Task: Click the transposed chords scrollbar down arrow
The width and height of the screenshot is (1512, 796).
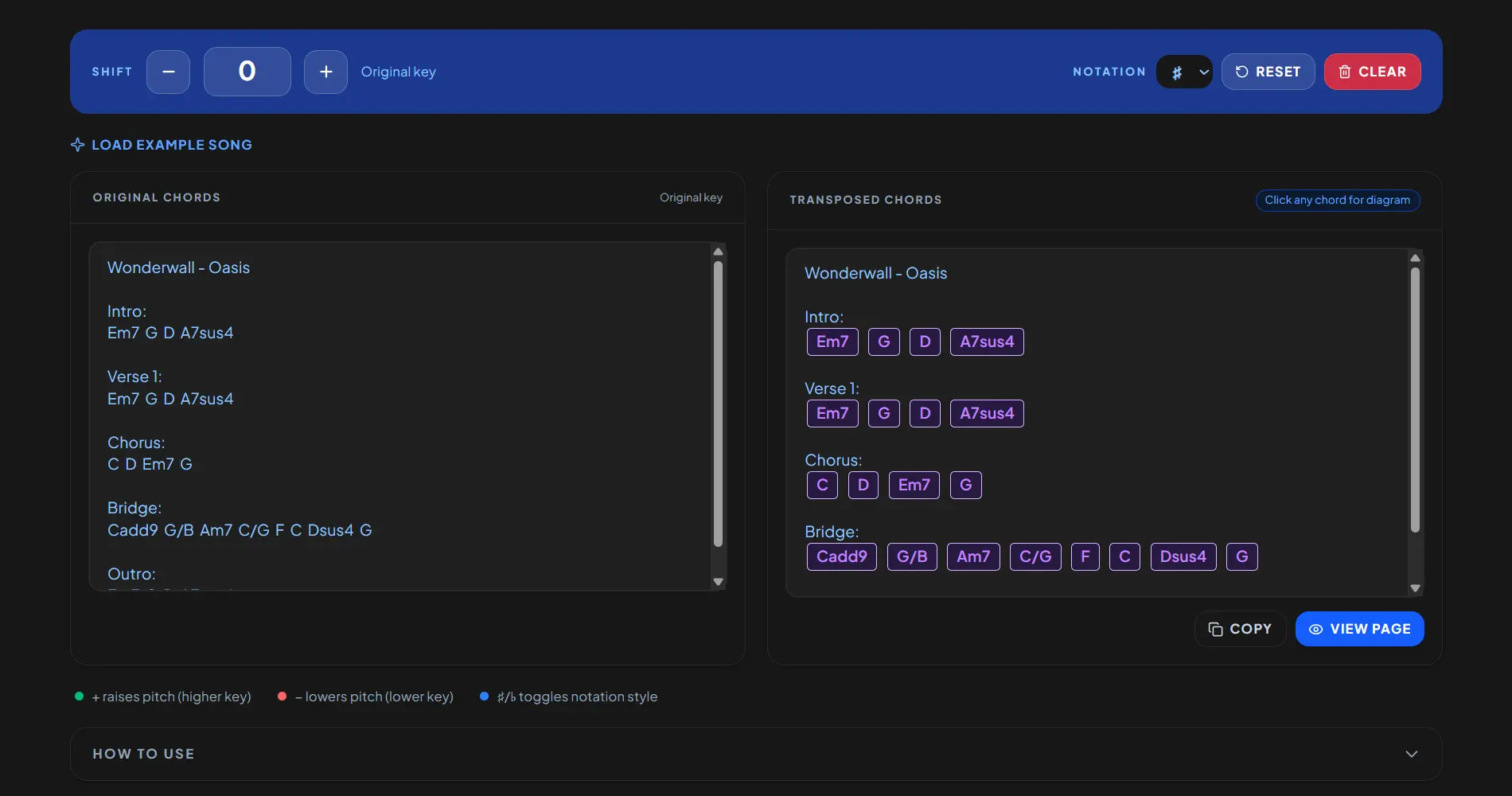Action: pos(1415,588)
